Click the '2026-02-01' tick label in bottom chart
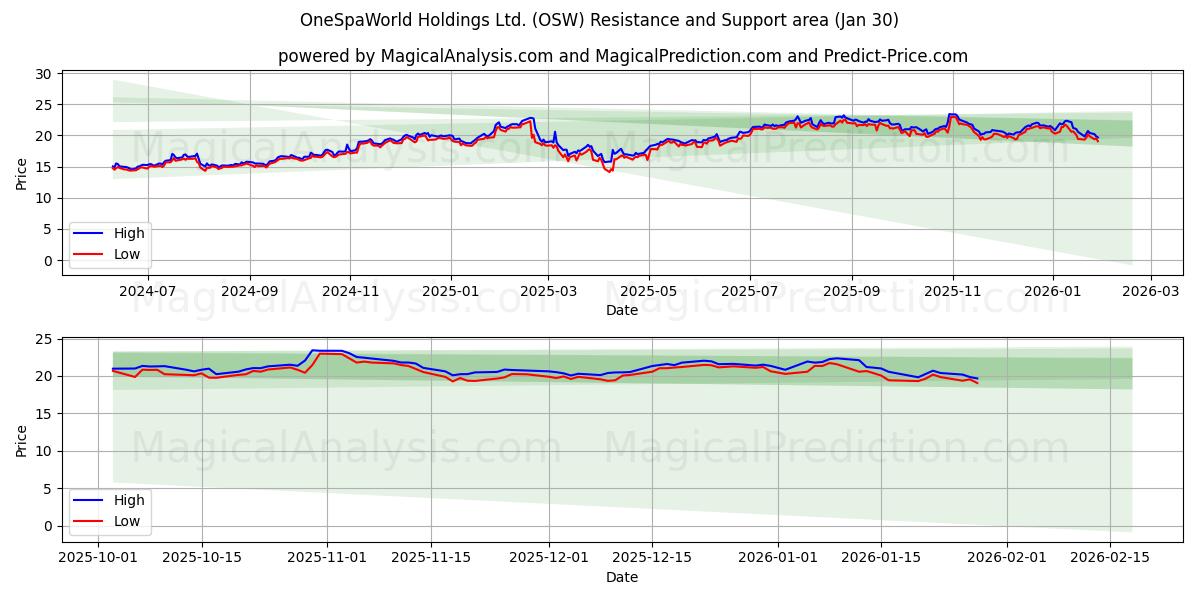 pos(1005,557)
